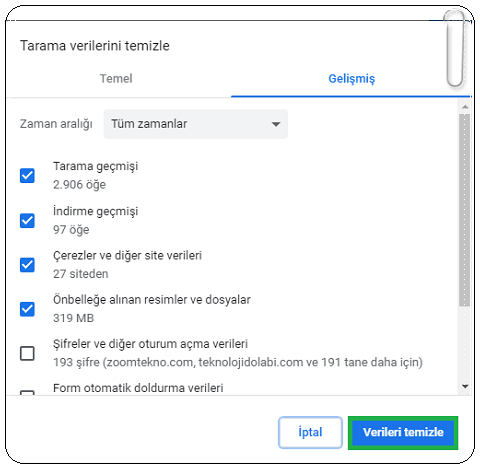Click the dropdown arrow beside Tüm zamanlar
This screenshot has width=480, height=469.
[276, 124]
